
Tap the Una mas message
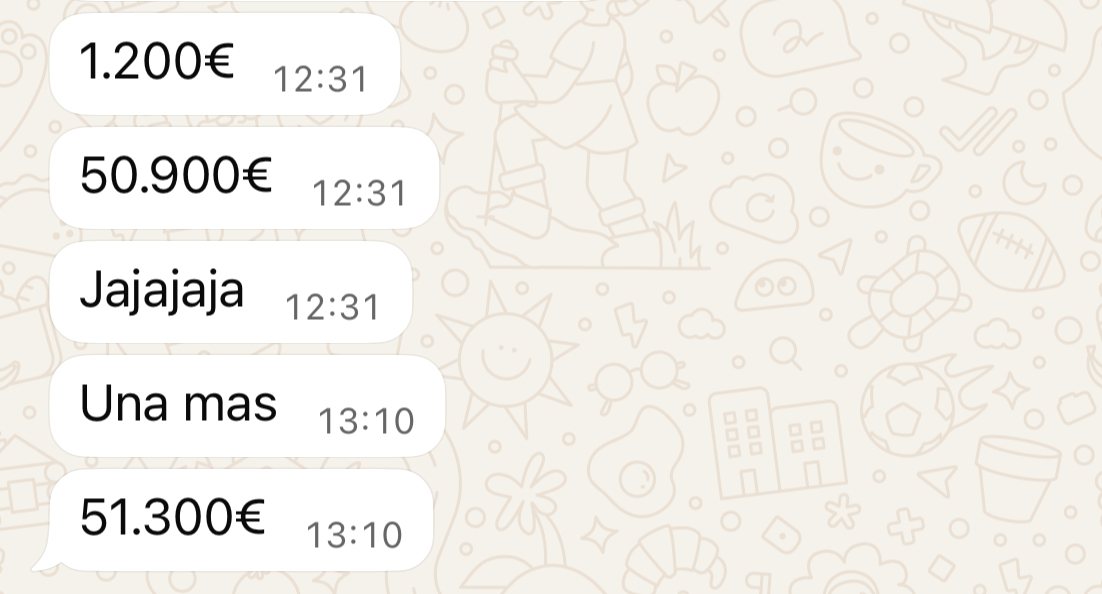247,406
